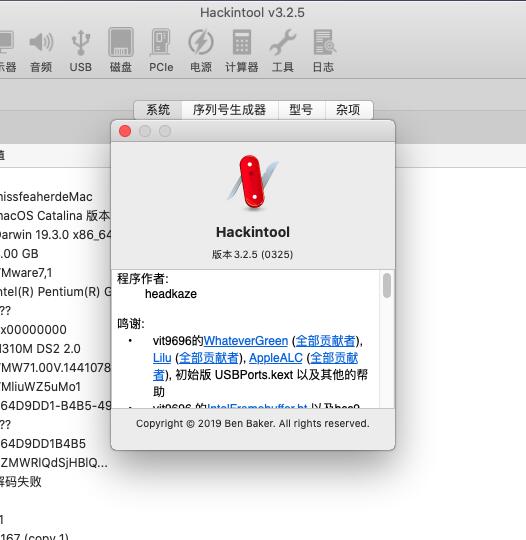Switch to the 杂项 tab

pos(348,110)
